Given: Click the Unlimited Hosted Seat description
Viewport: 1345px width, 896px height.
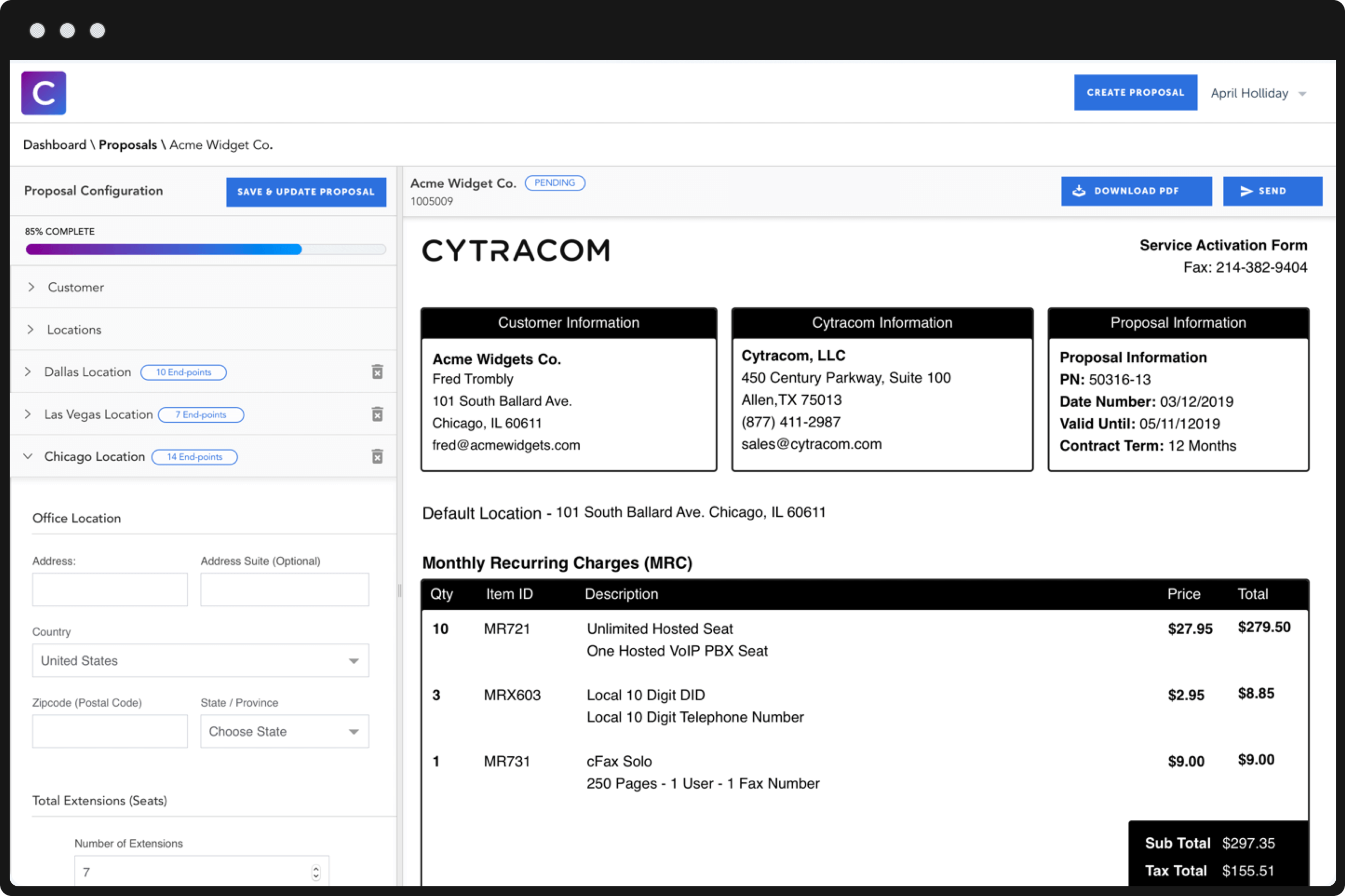Looking at the screenshot, I should point(659,629).
